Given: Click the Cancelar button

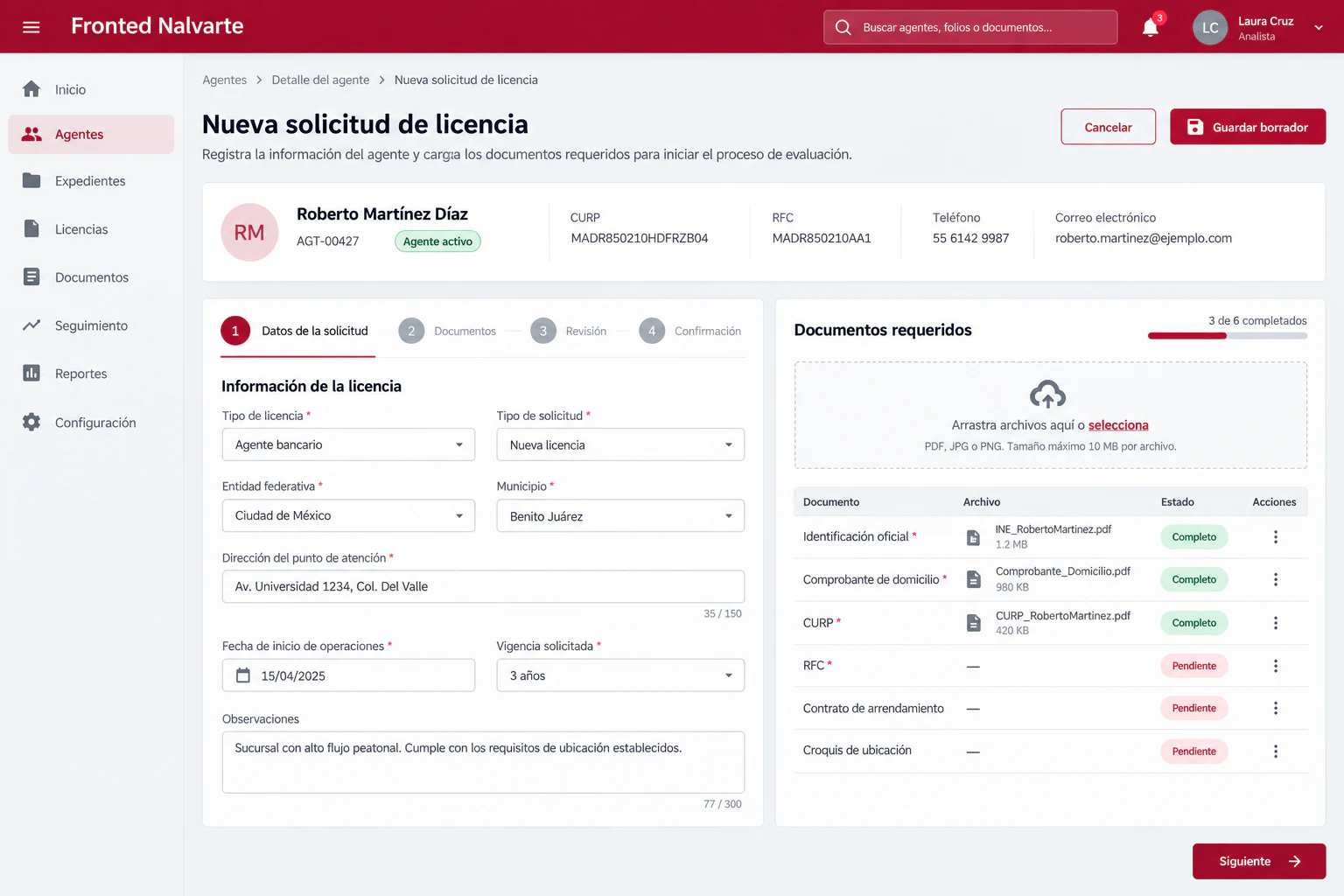Looking at the screenshot, I should (x=1109, y=127).
